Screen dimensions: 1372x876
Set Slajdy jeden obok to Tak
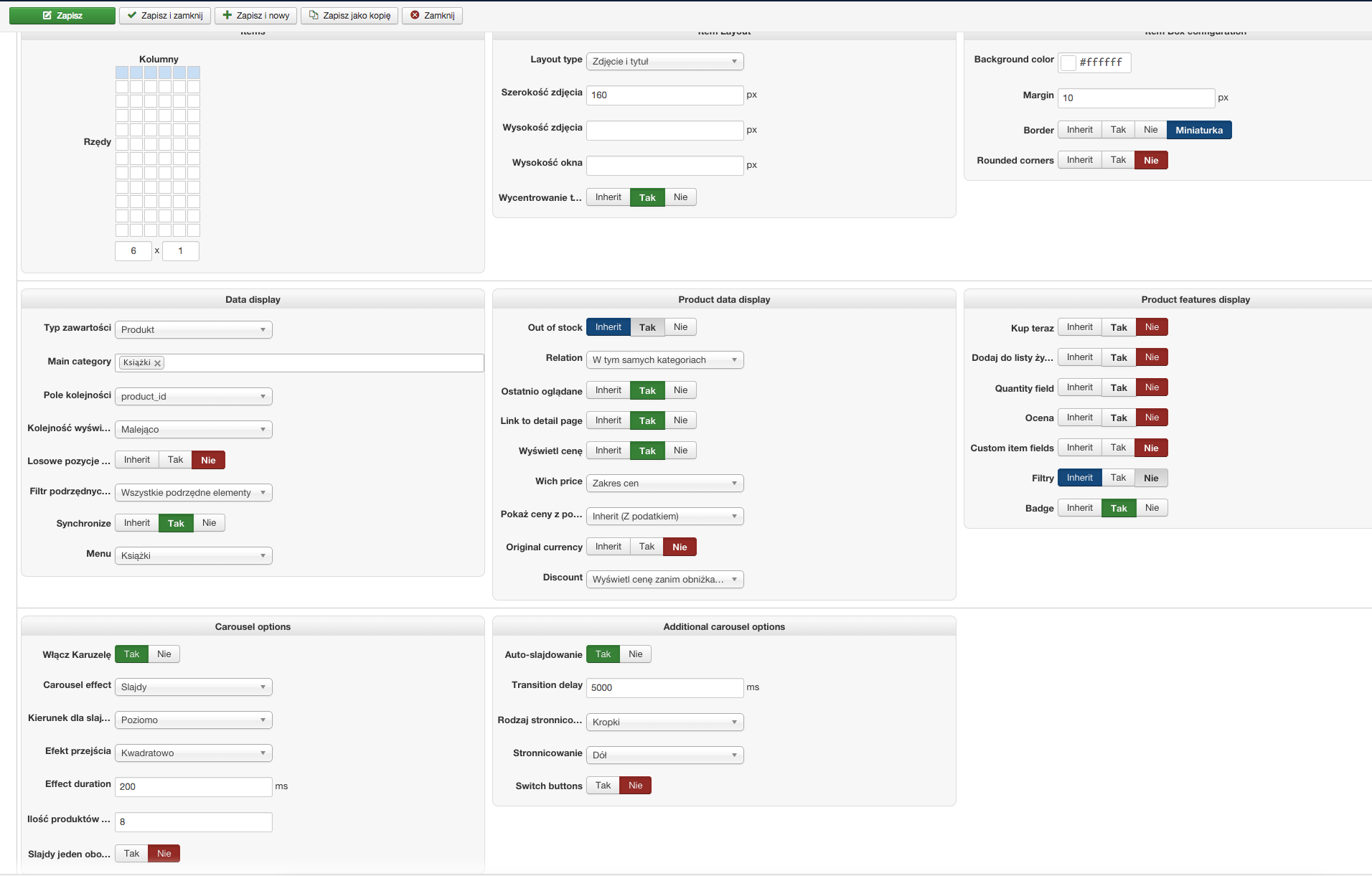(x=131, y=854)
